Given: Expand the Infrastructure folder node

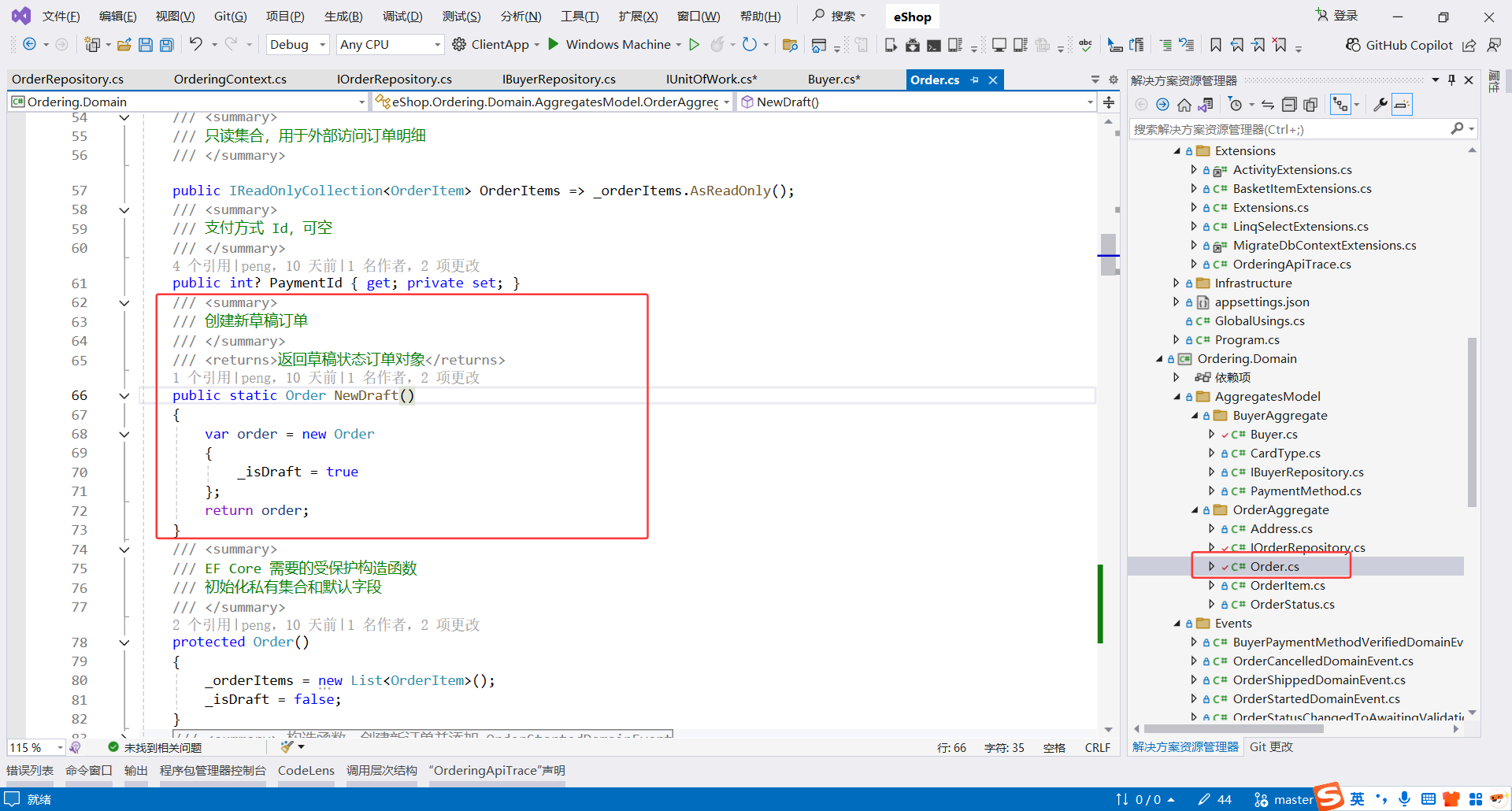Looking at the screenshot, I should [x=1177, y=283].
